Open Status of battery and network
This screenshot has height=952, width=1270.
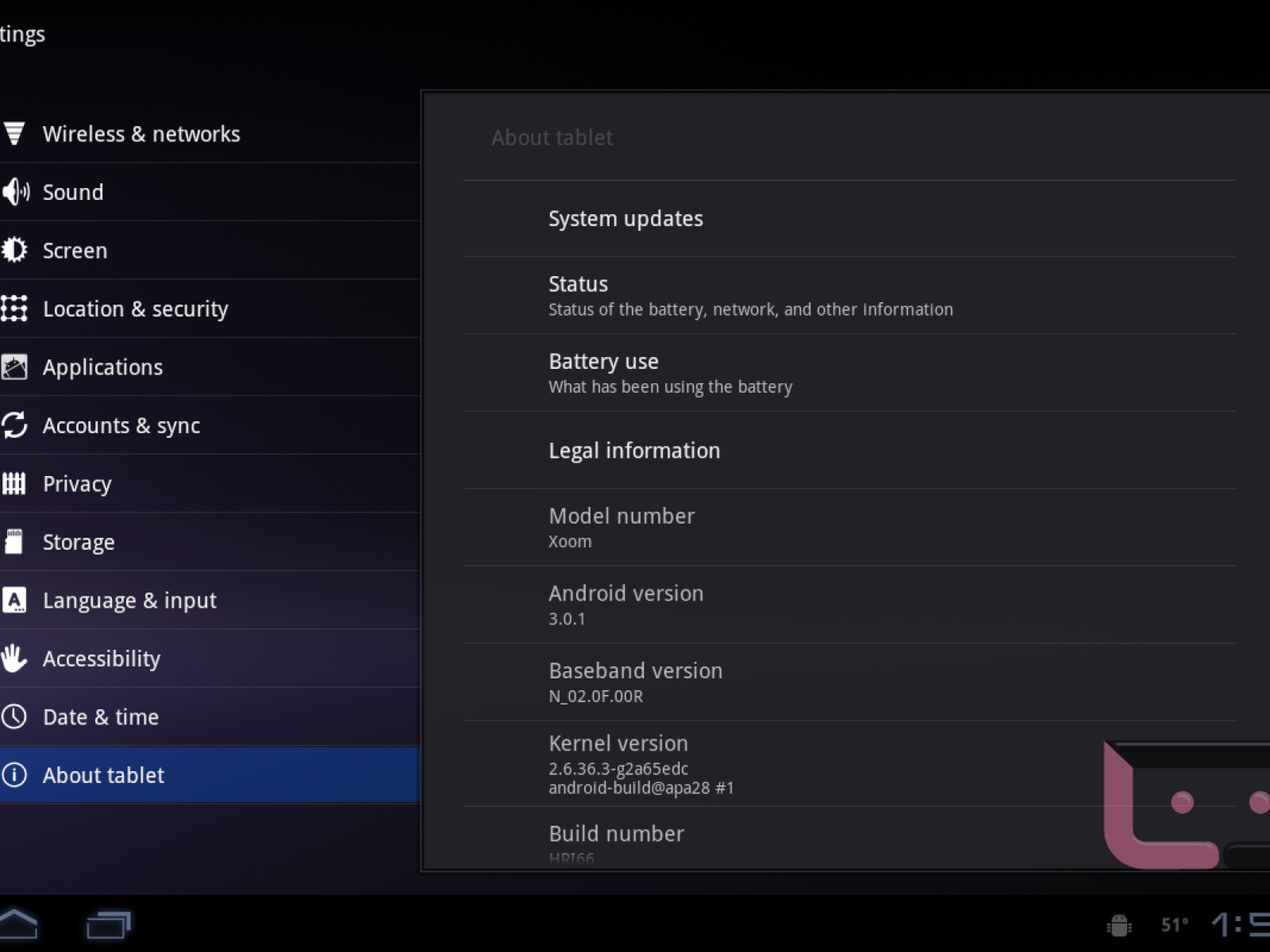click(750, 295)
